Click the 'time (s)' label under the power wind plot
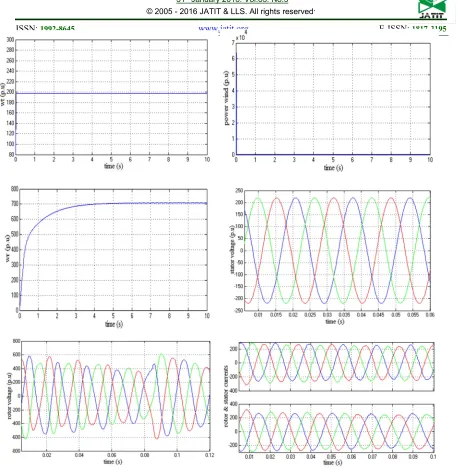The image size is (458, 473). click(333, 168)
